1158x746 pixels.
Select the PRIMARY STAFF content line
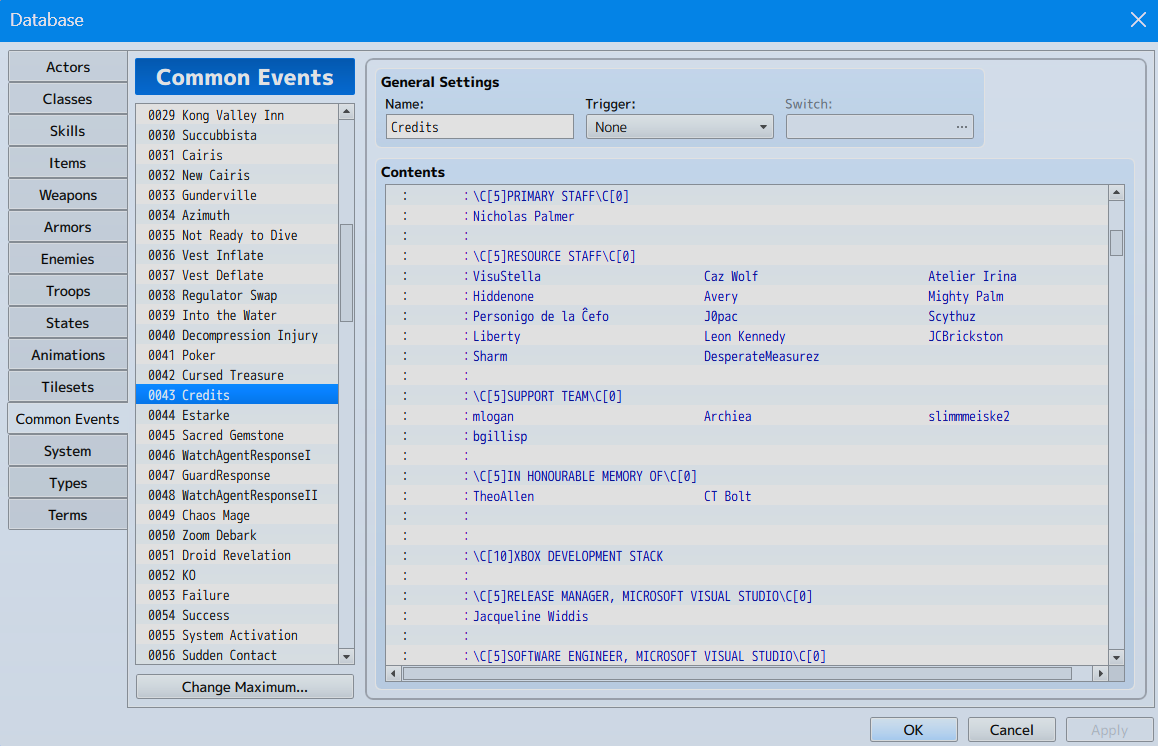tap(747, 196)
